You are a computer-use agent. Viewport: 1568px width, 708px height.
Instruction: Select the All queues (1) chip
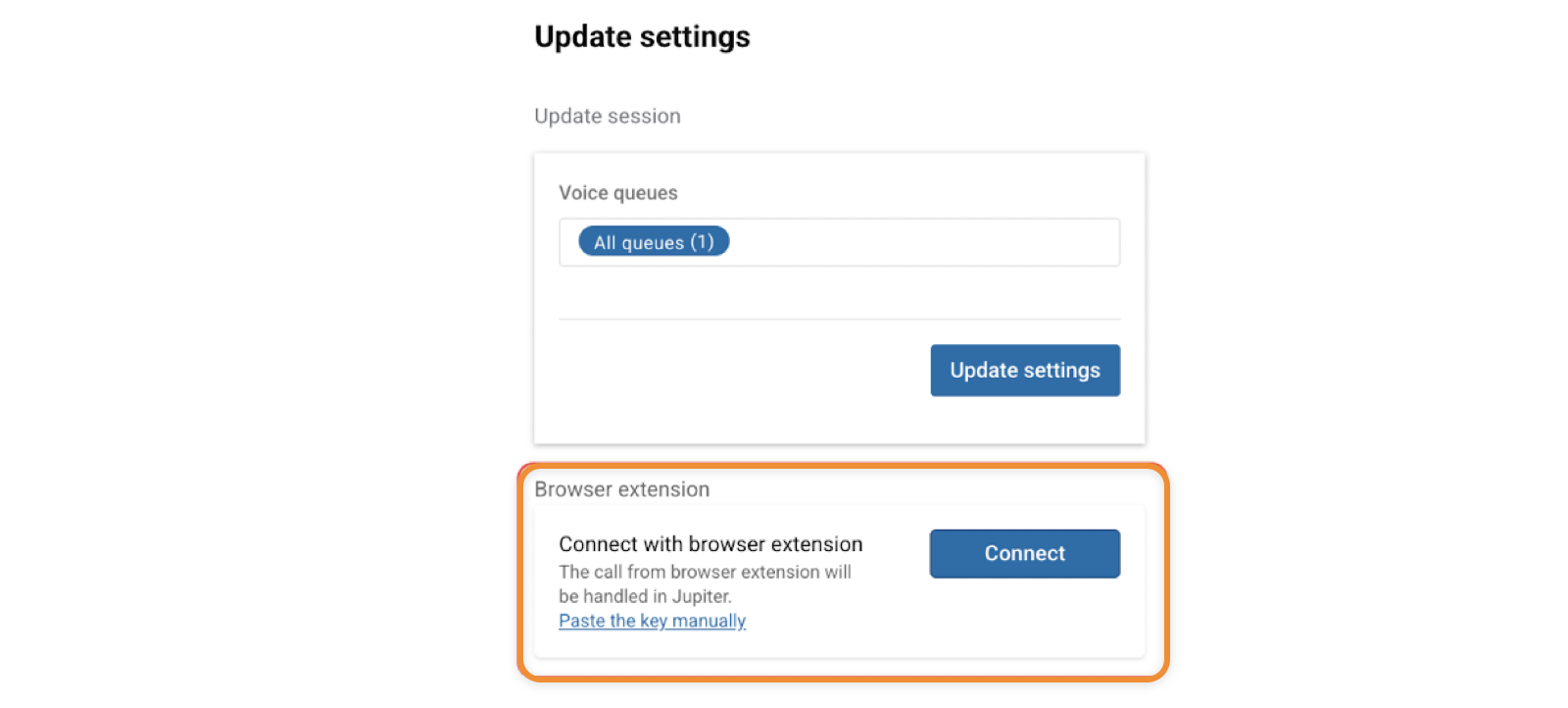tap(654, 242)
